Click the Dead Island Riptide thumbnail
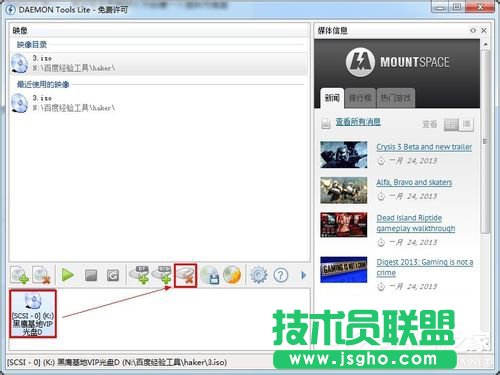Viewport: 500px width, 375px height. (x=344, y=225)
